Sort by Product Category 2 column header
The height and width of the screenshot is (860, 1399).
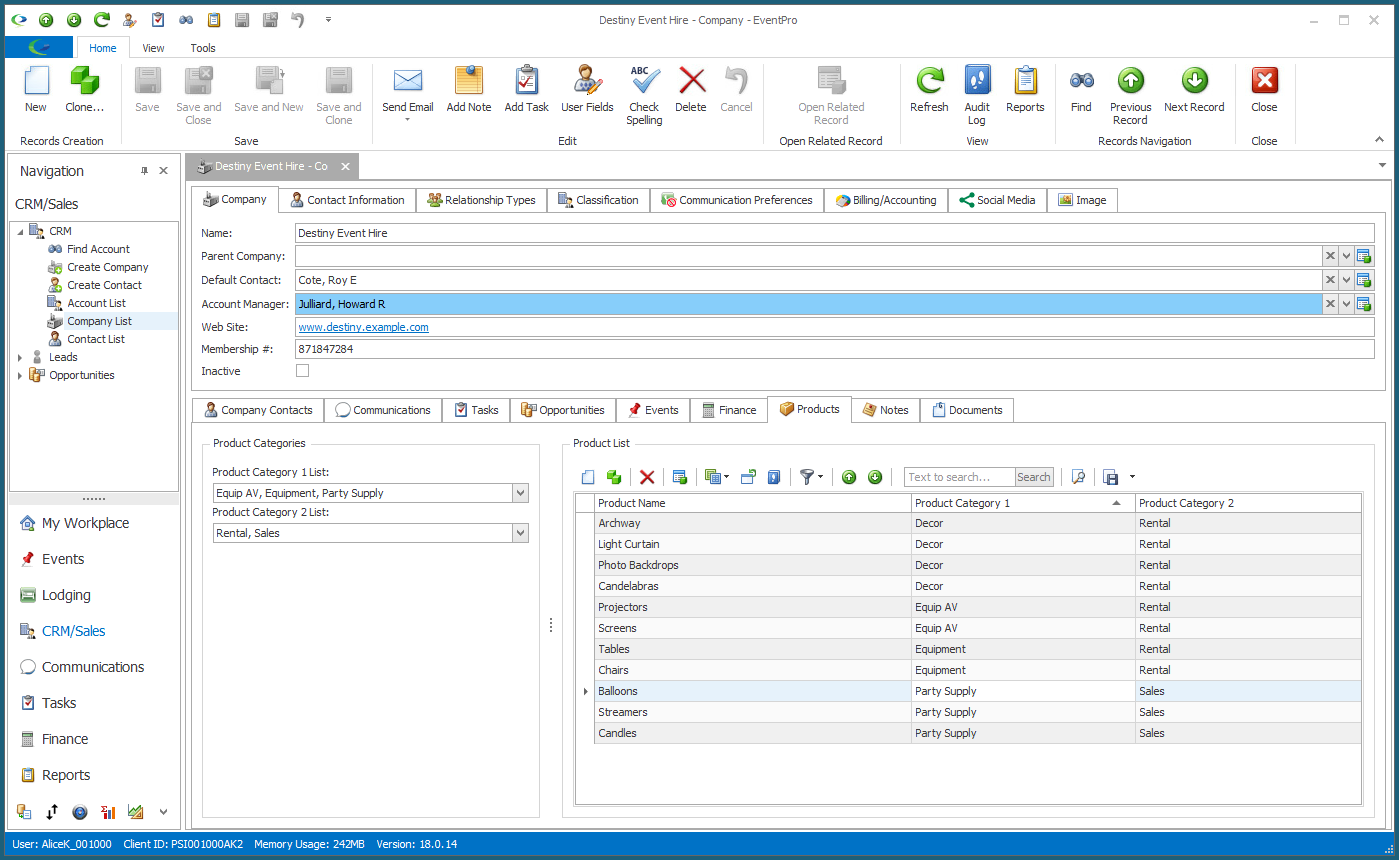click(x=1248, y=503)
